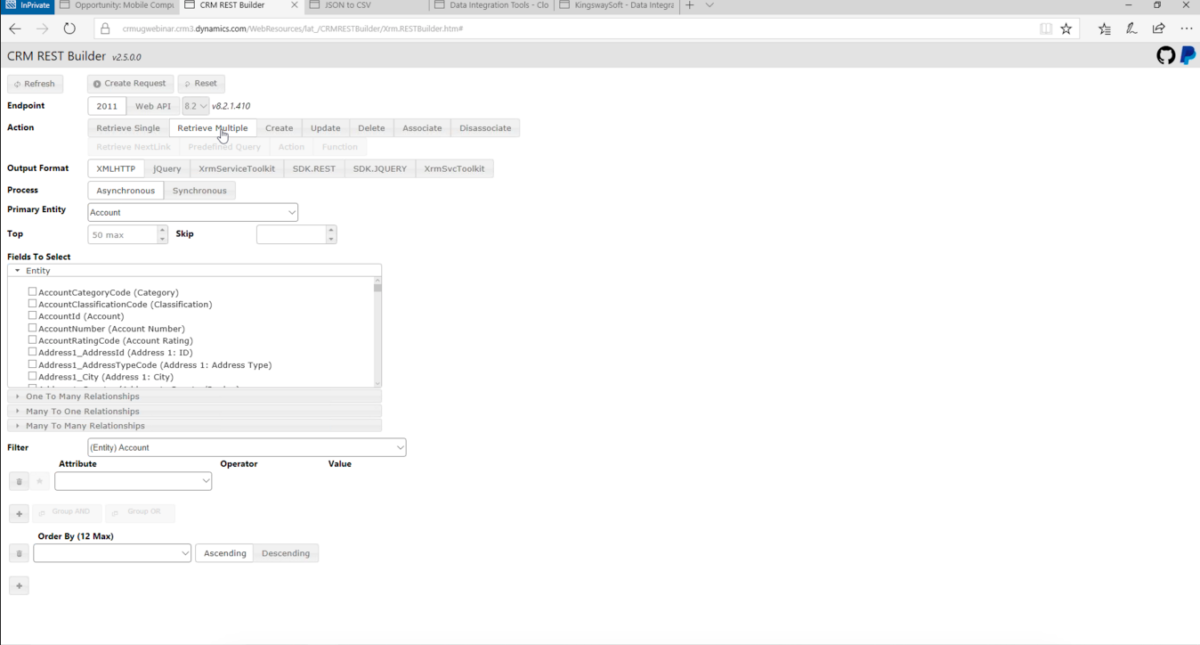Expand Many To One Relationships
The image size is (1200, 645).
tap(194, 411)
